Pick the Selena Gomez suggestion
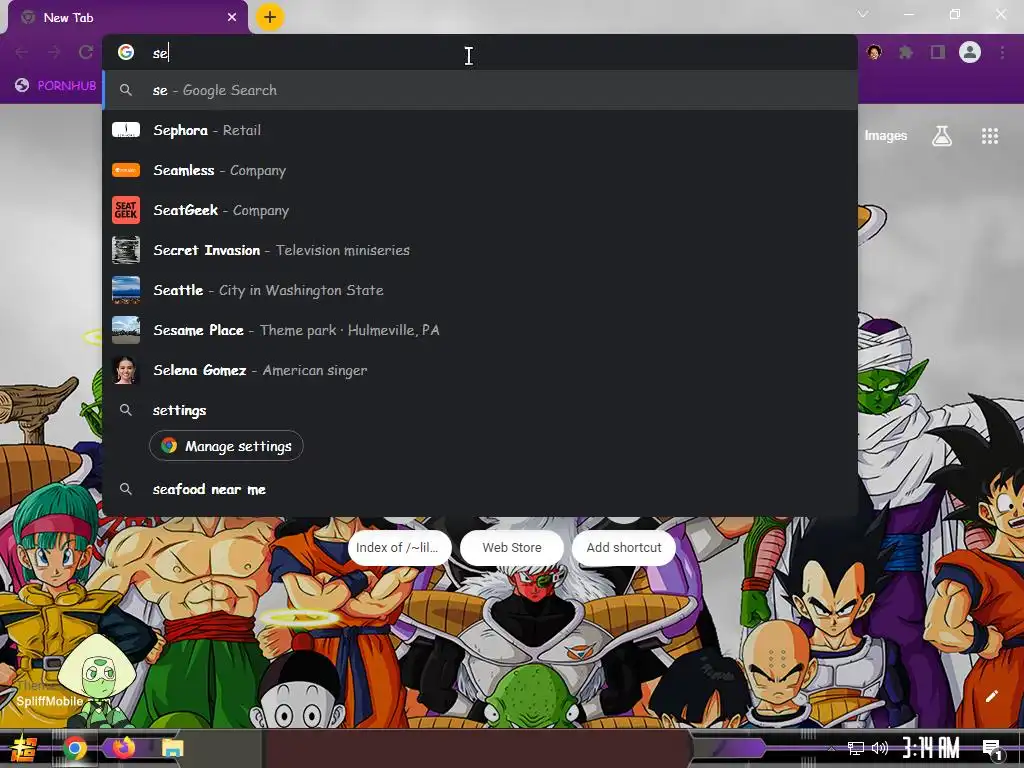 (480, 370)
